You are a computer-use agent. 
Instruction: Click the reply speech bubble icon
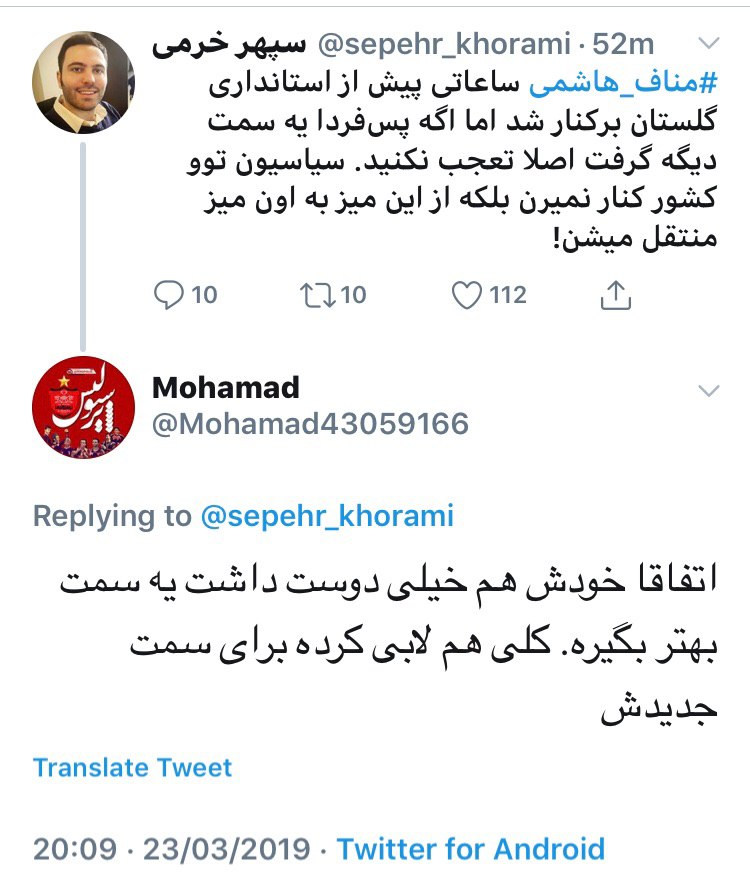170,294
